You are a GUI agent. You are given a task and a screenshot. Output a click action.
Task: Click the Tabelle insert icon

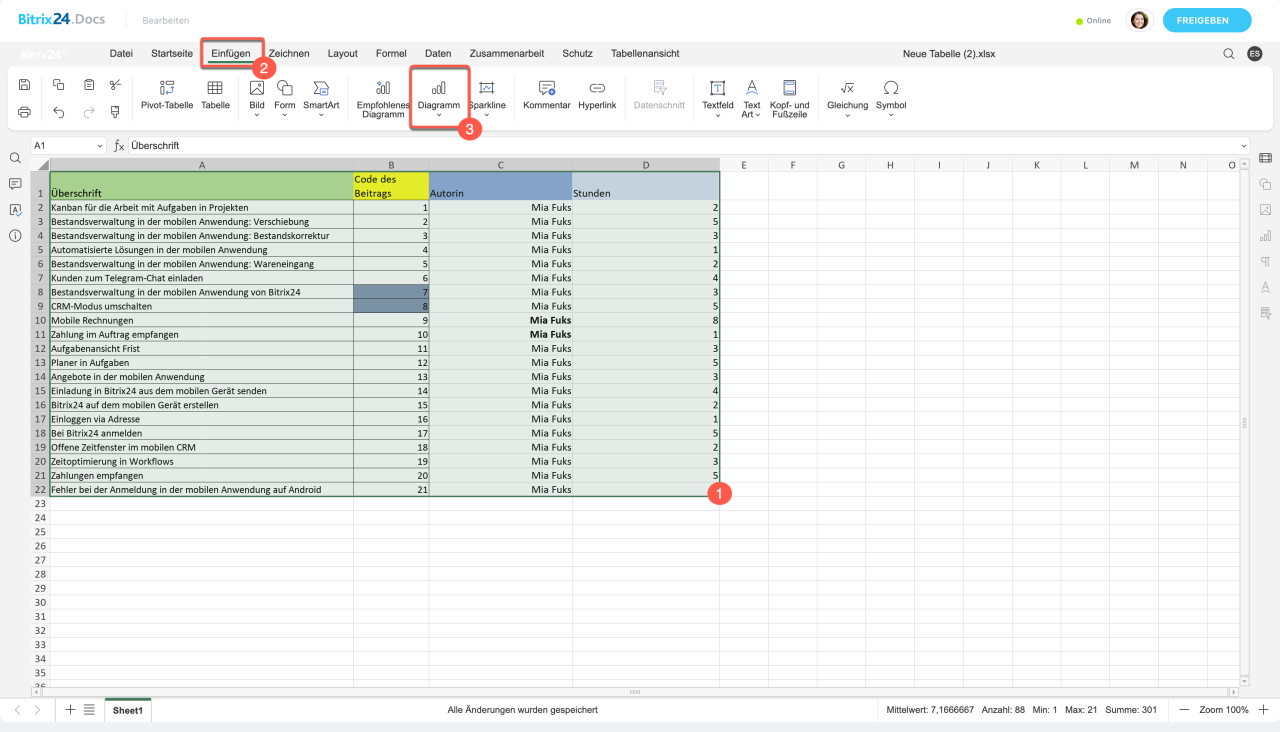215,94
